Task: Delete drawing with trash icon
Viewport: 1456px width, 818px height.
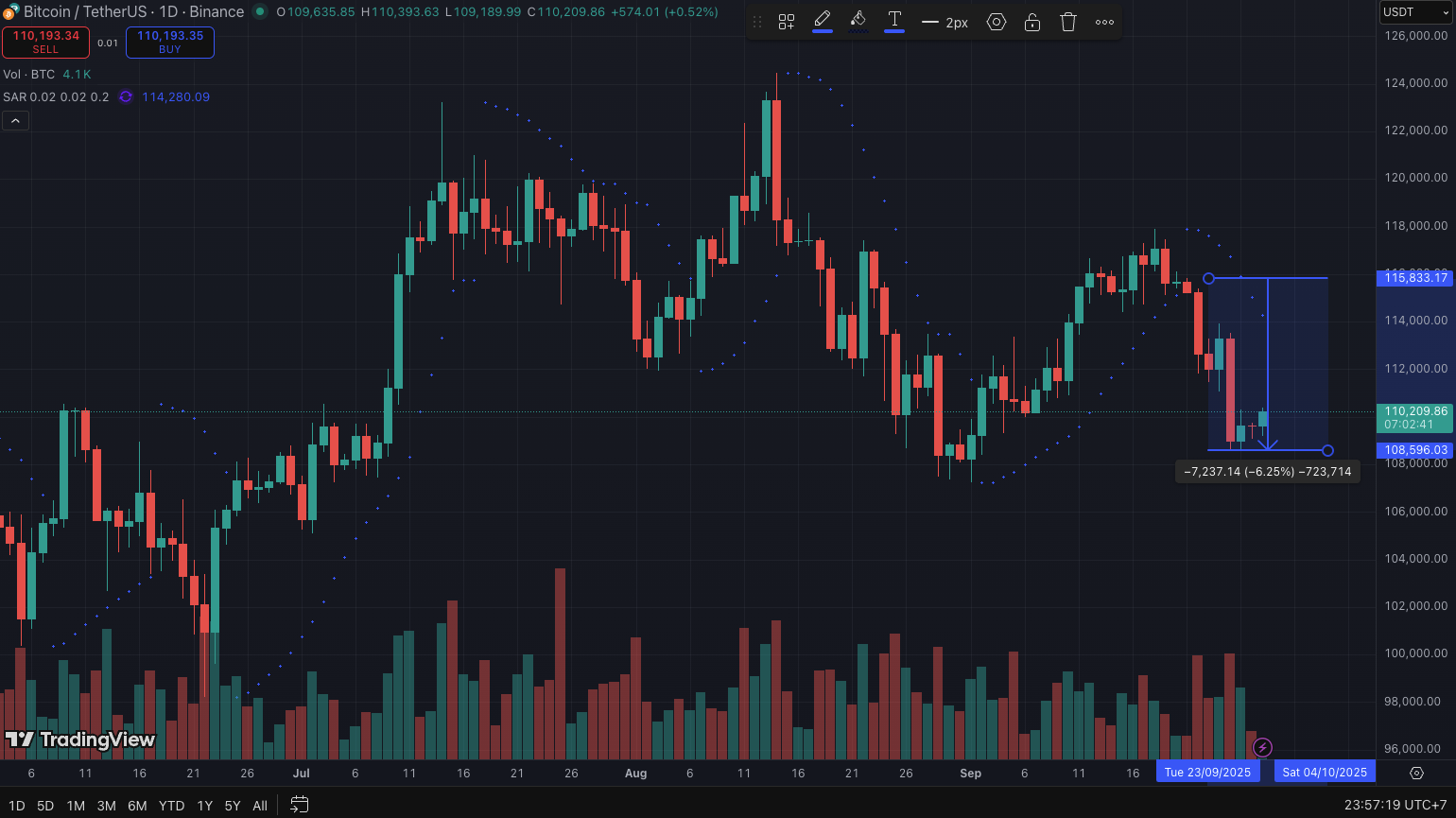Action: point(1068,22)
